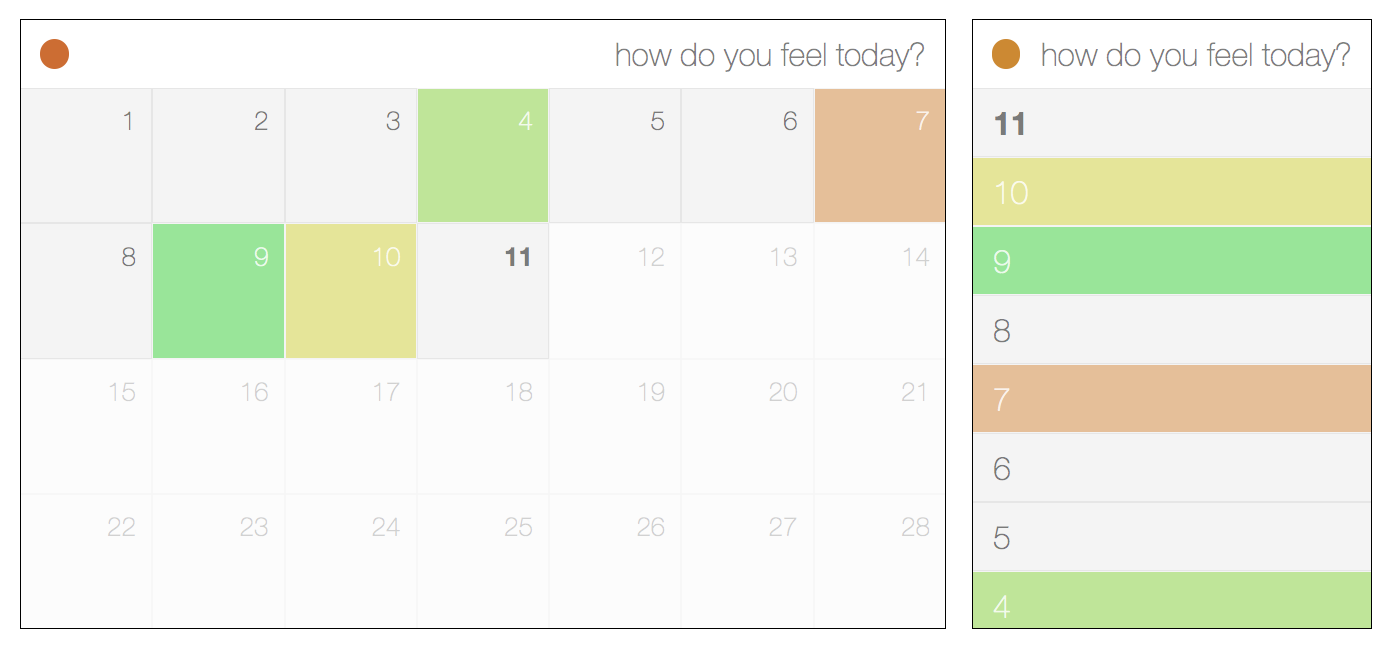Click "how do you feel today?" calendar heading
Viewport: 1392px width, 651px height.
(770, 55)
